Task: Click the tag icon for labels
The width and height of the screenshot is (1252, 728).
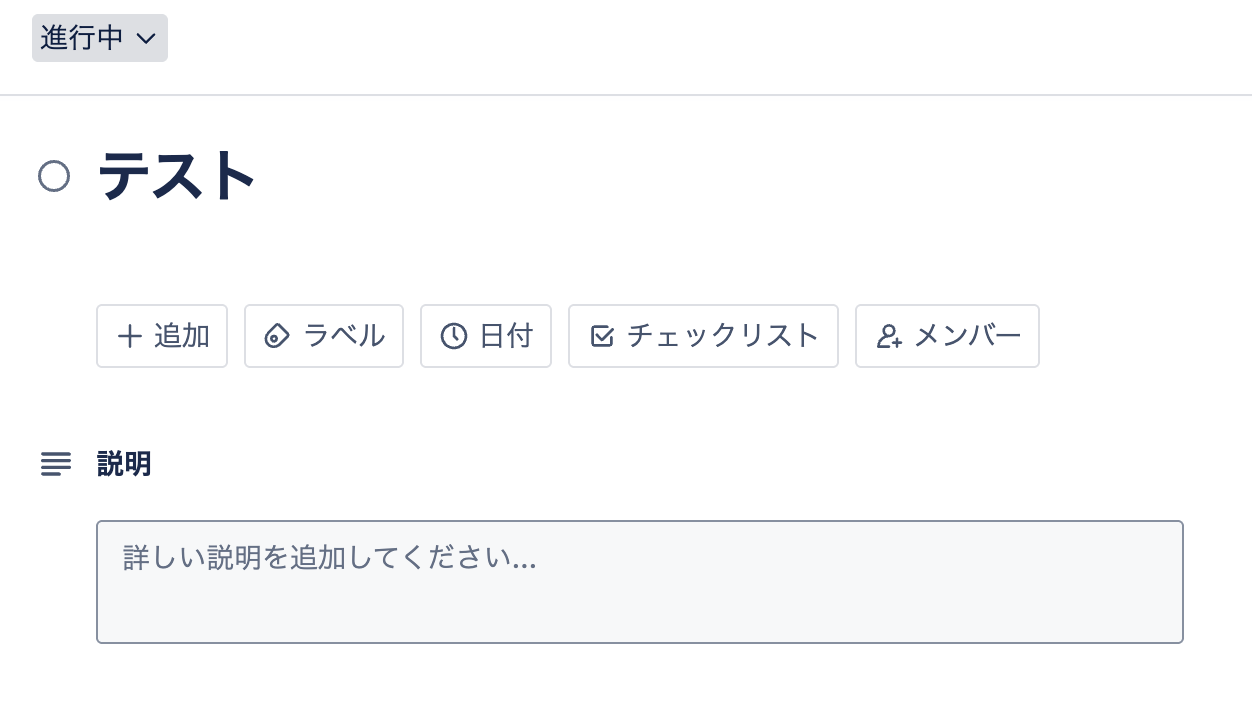Action: [276, 336]
